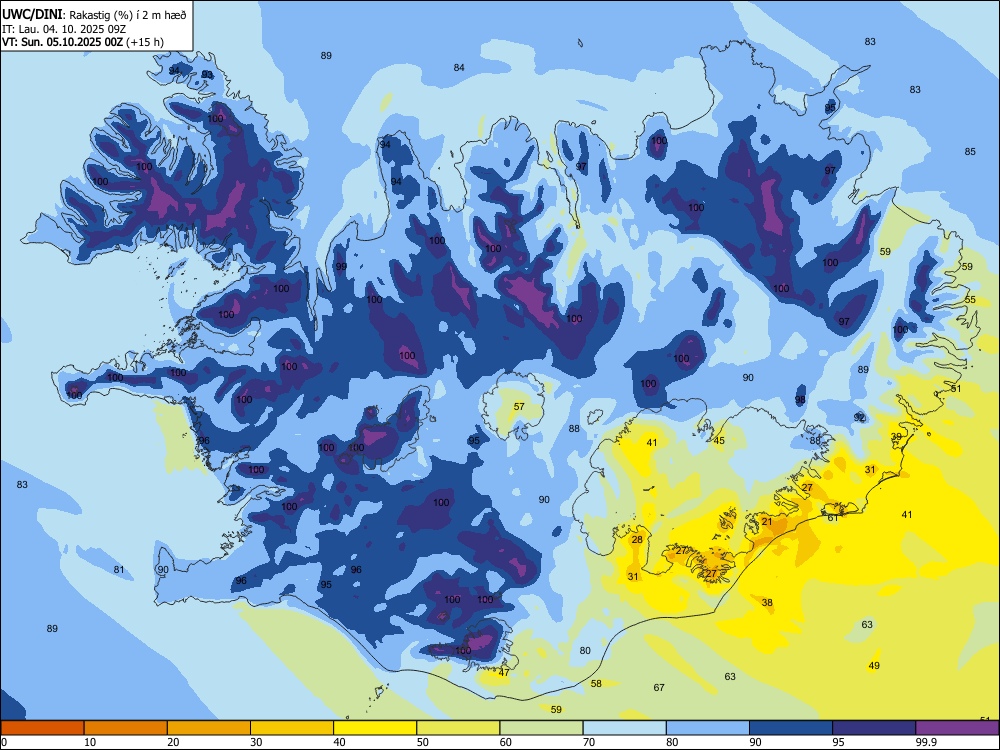Select the bright yellow 40–50 legend swatch
Screen dimensions: 1000x750
(x=375, y=728)
